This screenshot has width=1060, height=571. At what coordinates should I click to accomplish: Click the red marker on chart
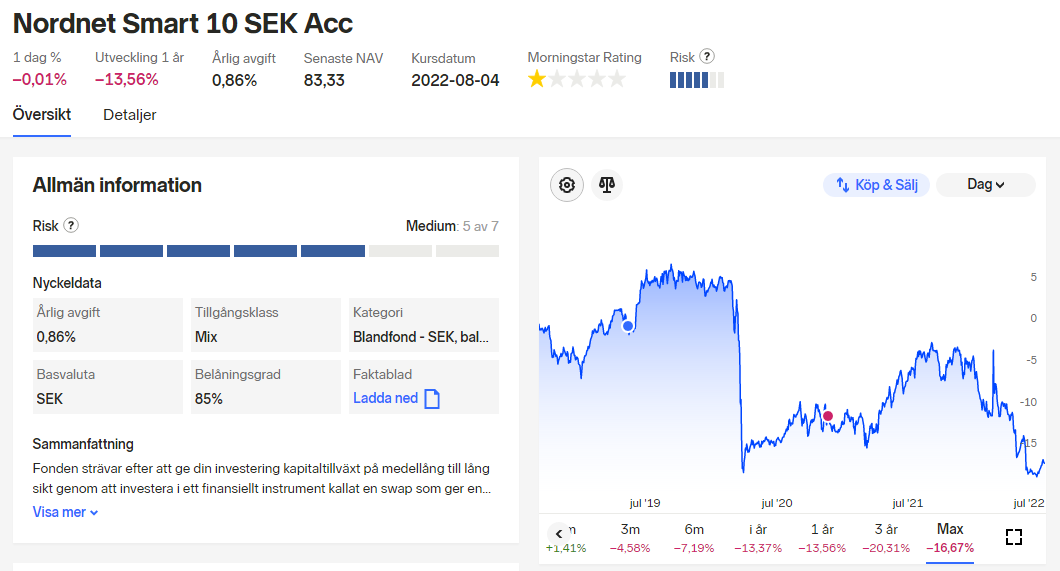click(x=827, y=416)
